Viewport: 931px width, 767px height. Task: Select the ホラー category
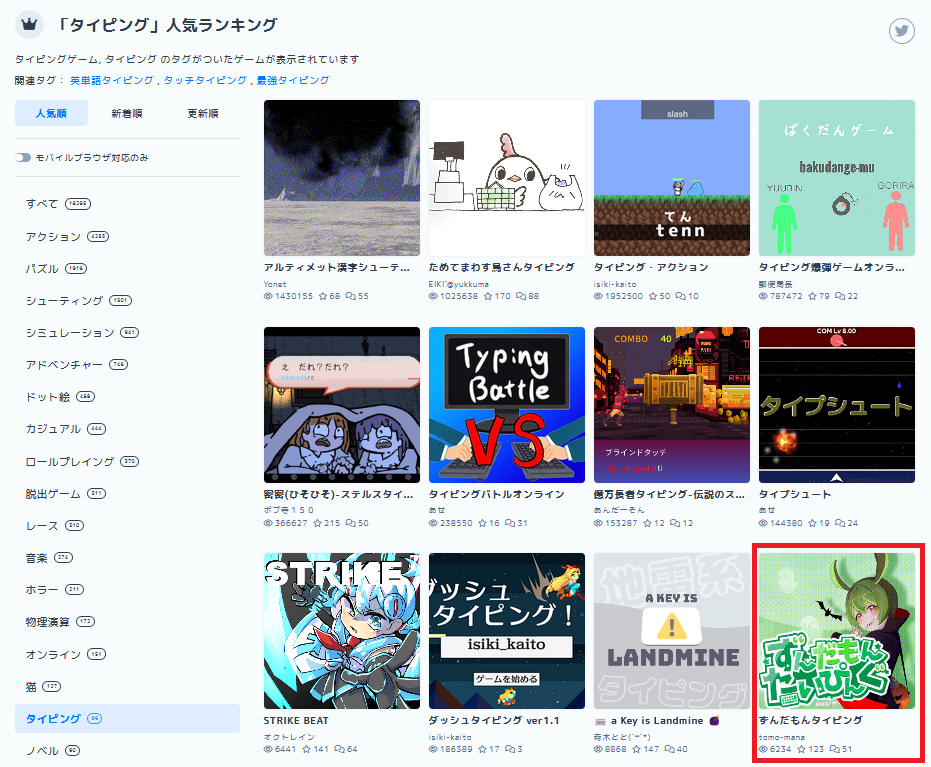click(x=127, y=589)
